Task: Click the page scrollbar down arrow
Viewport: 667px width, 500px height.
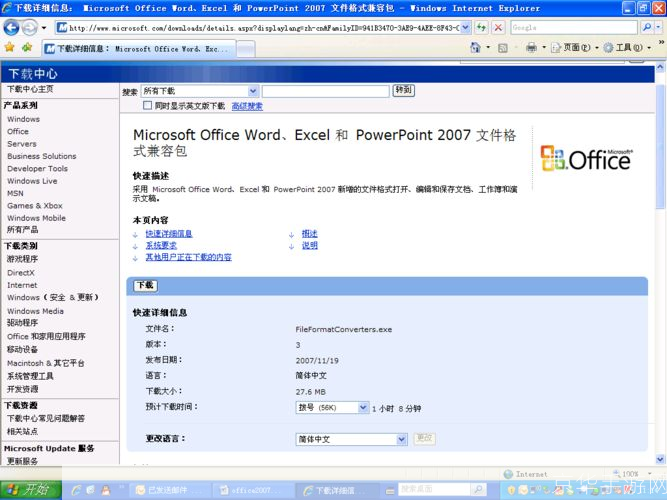Action: coord(660,459)
